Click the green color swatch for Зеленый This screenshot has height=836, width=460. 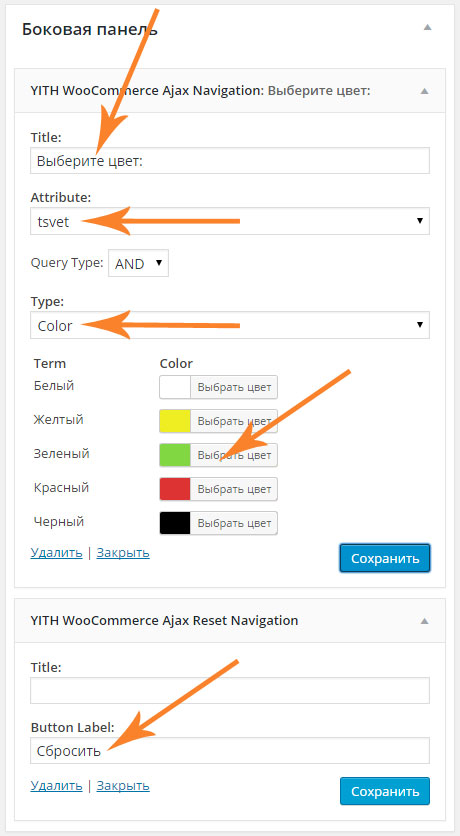(175, 455)
